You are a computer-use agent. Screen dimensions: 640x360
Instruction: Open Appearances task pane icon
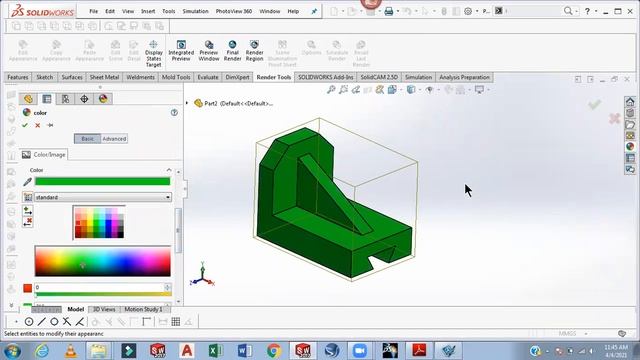(630, 147)
